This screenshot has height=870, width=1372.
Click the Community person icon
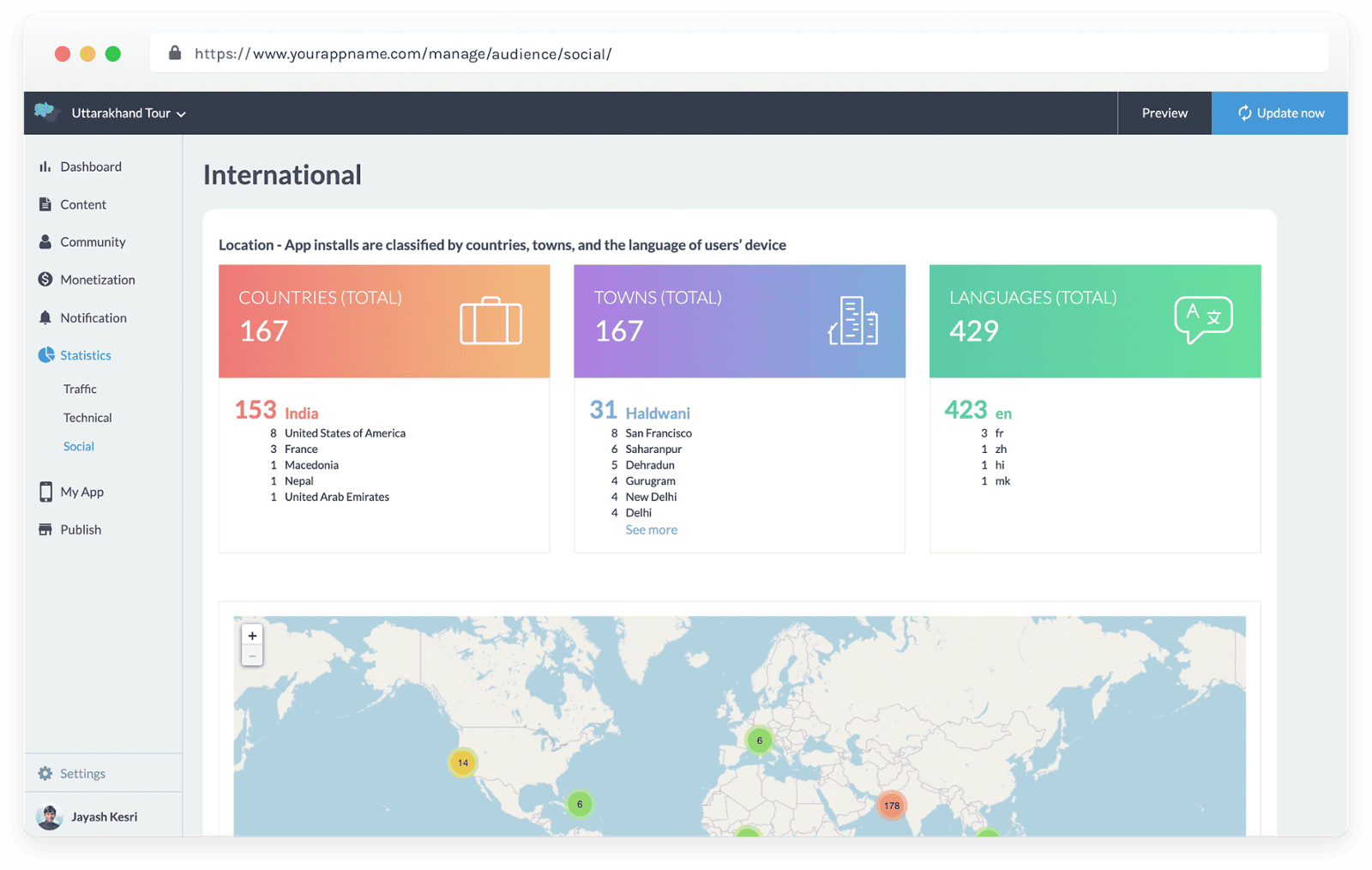[45, 242]
